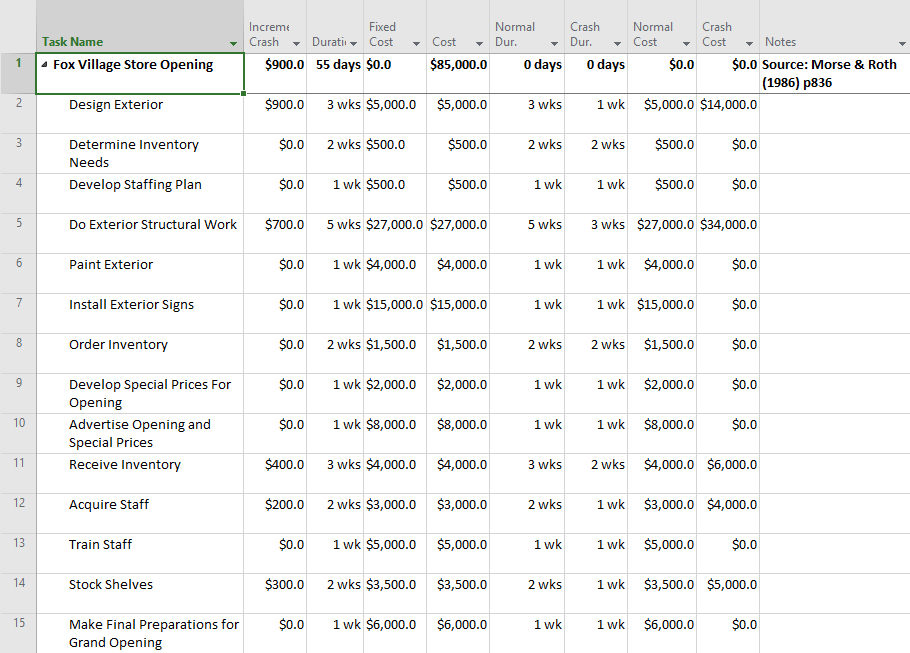This screenshot has height=653, width=910.
Task: Open the Cost column filter dropdown
Action: (479, 44)
